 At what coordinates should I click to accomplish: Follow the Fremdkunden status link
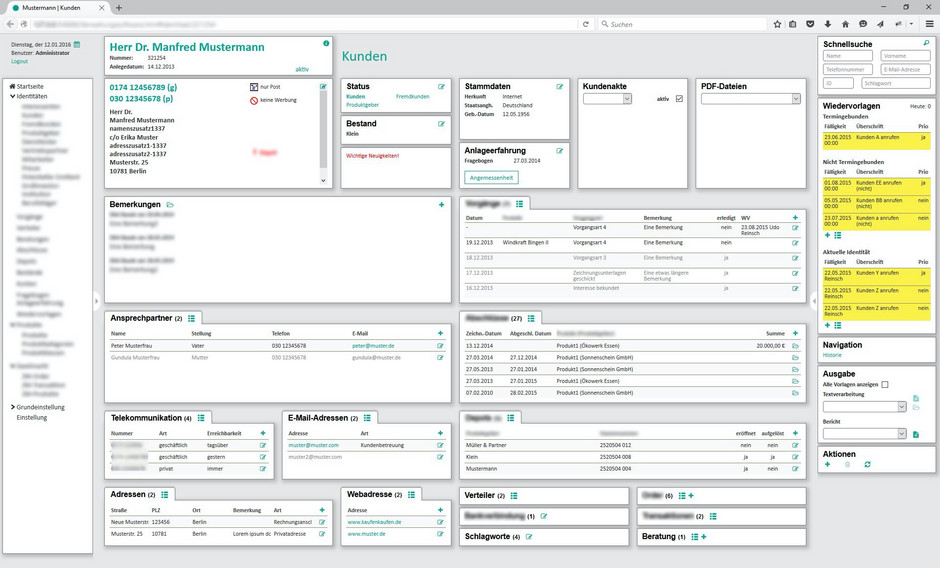pos(412,97)
